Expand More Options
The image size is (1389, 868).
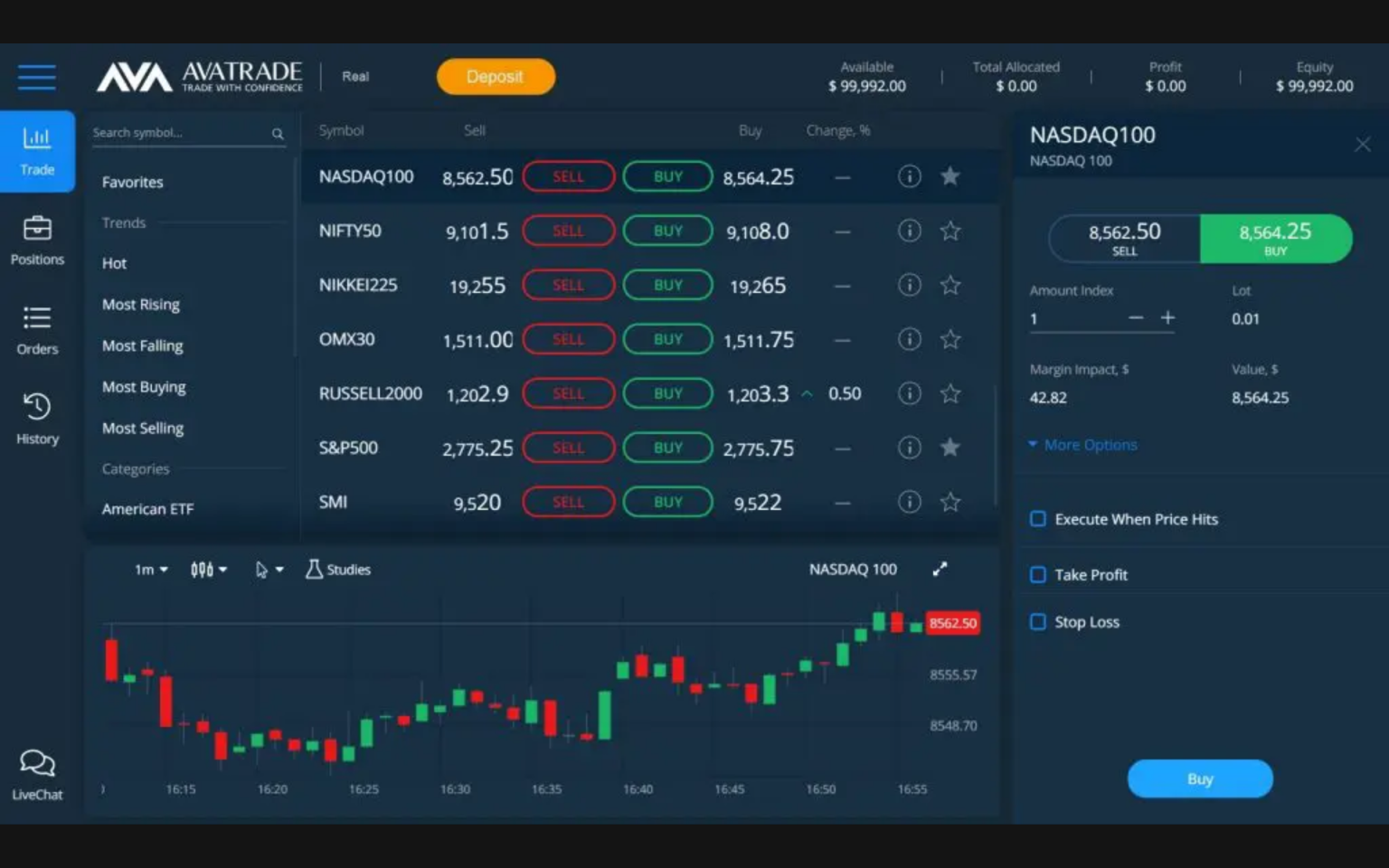(1083, 445)
